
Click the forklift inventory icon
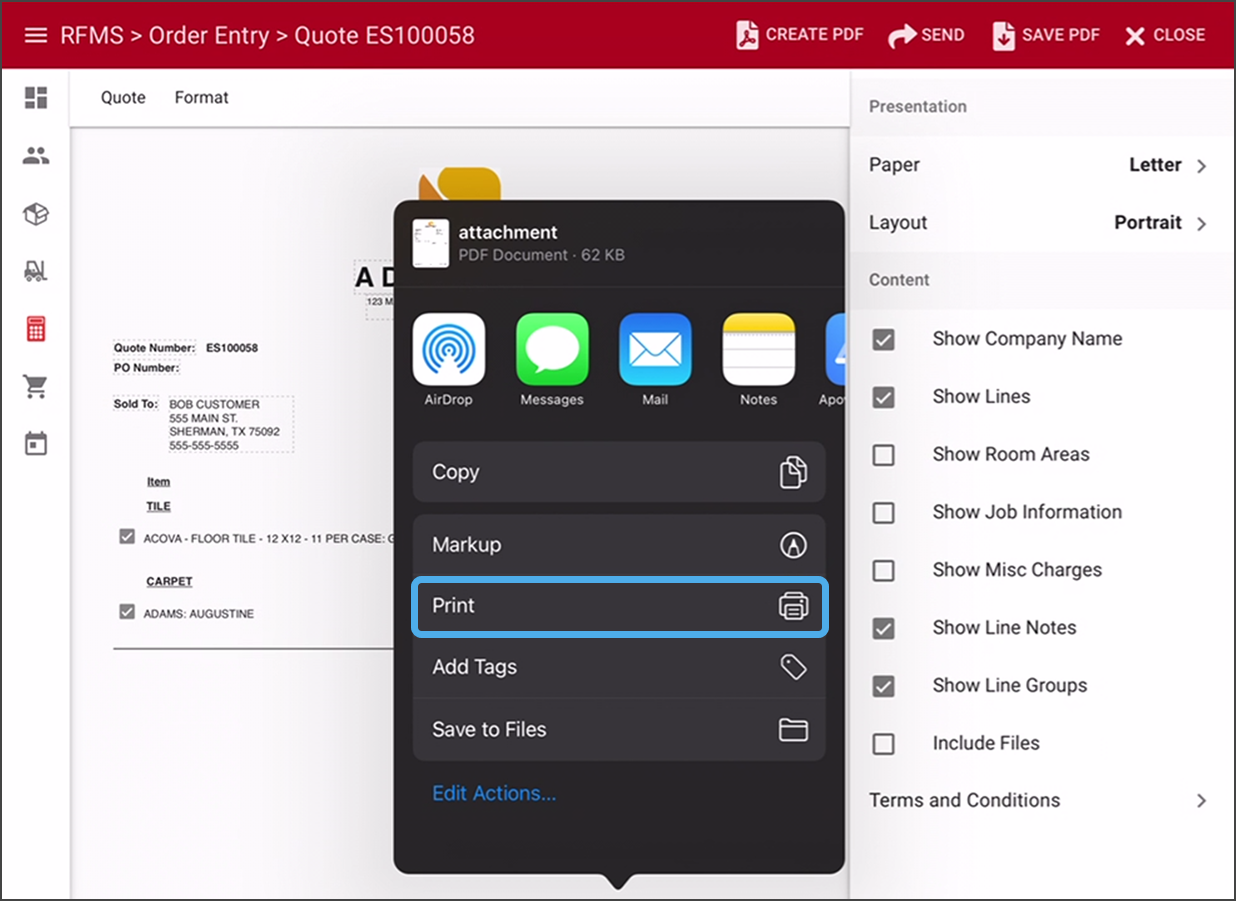tap(36, 270)
